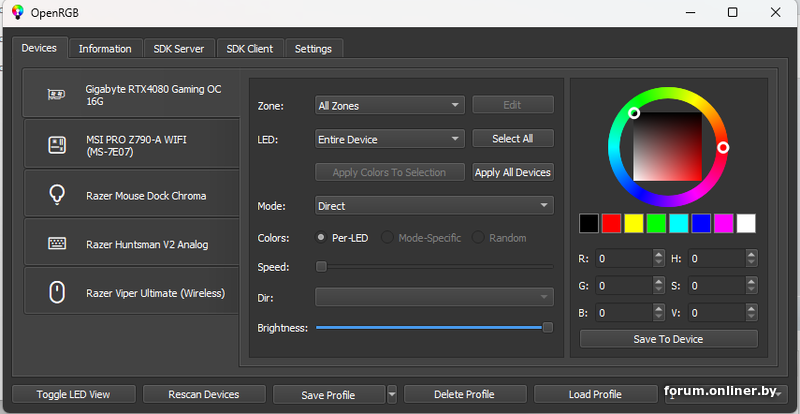Expand the LED dropdown showing Entire Device
Image resolution: width=800 pixels, height=414 pixels.
389,139
